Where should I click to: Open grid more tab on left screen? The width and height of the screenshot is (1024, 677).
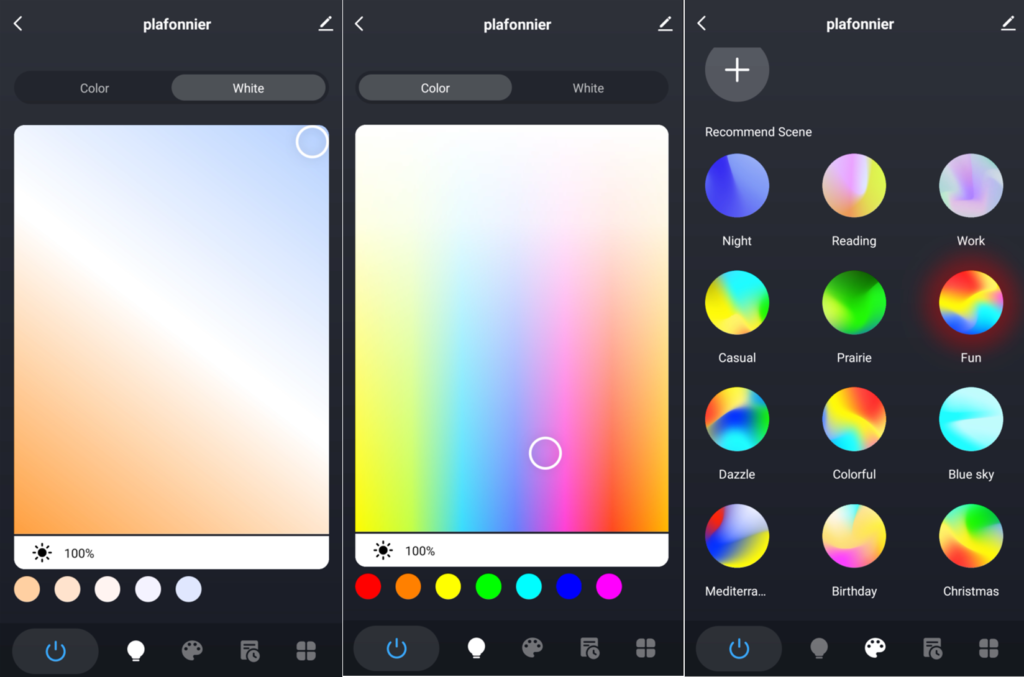[x=306, y=651]
